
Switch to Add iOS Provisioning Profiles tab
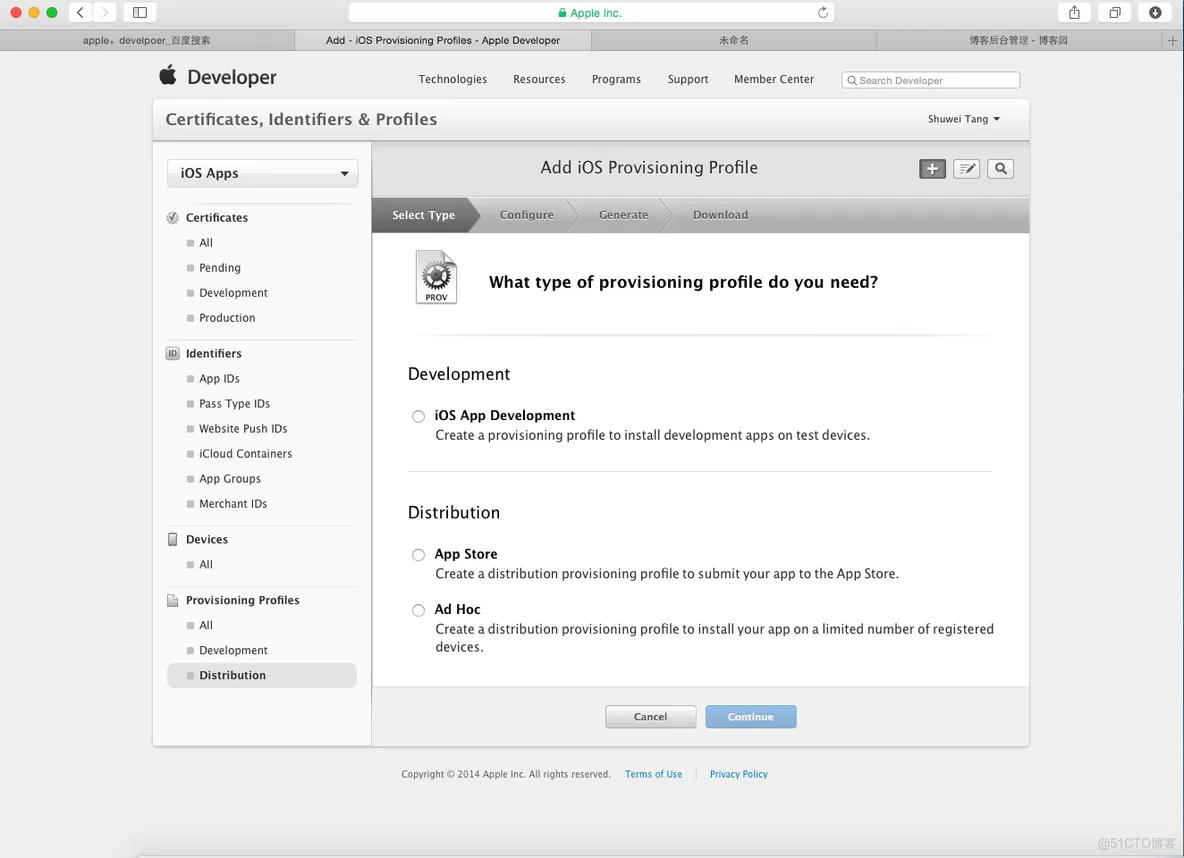point(442,41)
